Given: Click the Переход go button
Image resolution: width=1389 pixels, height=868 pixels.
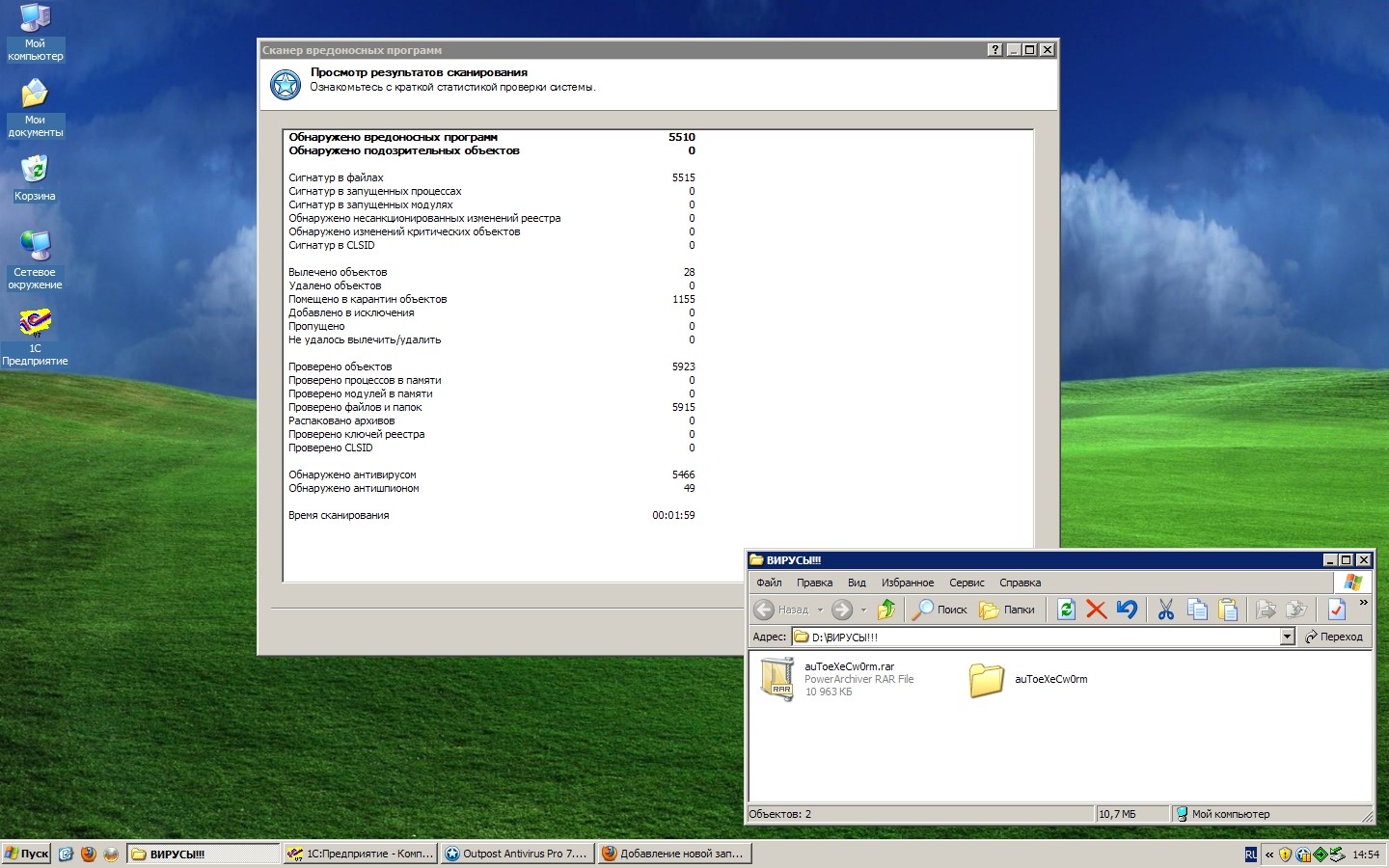Looking at the screenshot, I should point(1334,637).
